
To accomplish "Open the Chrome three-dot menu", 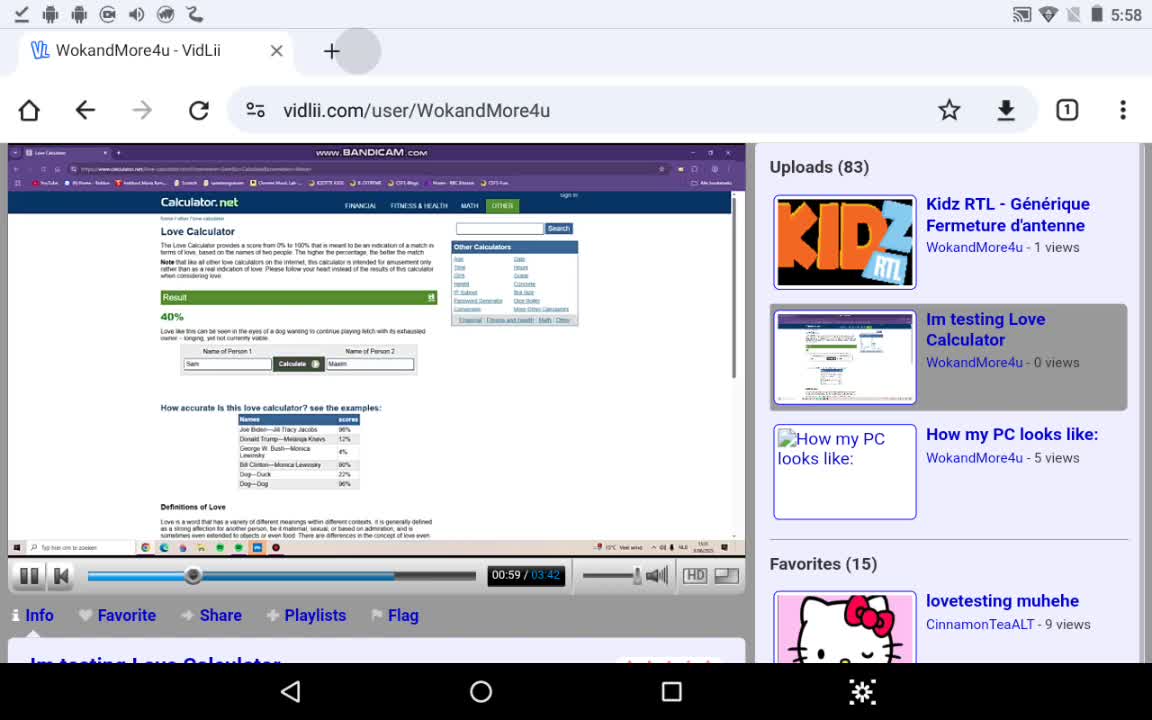I will coord(1123,110).
